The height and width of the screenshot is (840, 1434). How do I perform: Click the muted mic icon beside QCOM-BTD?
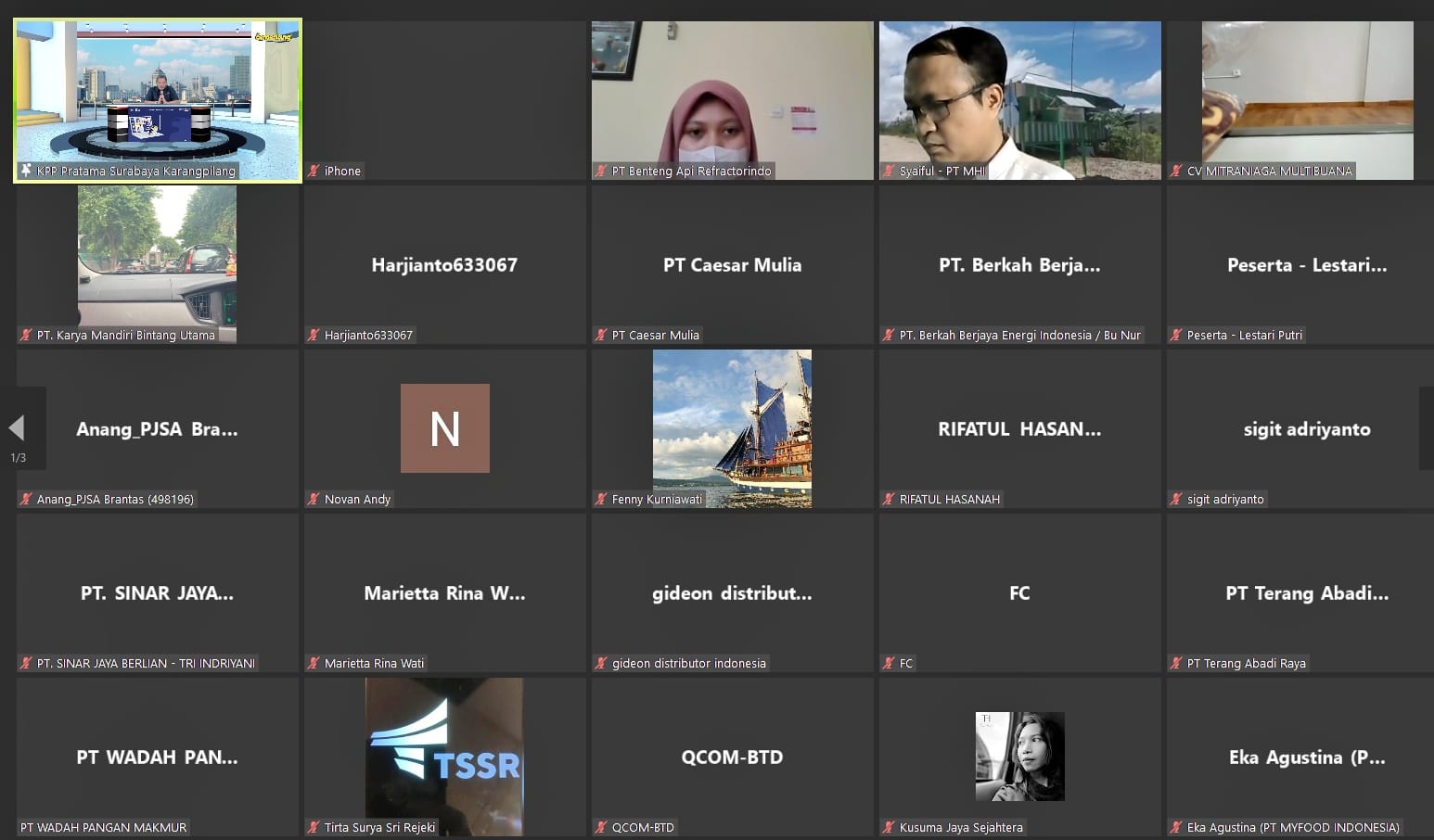[x=601, y=827]
